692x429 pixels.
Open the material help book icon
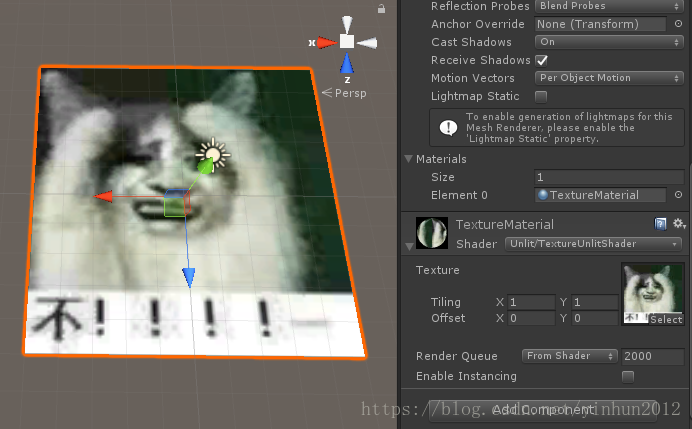[660, 224]
